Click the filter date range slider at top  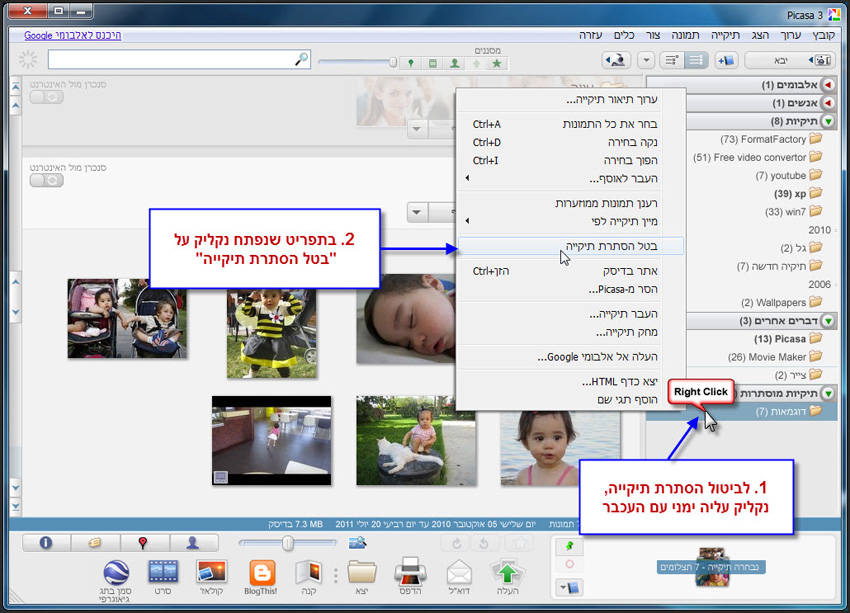click(358, 62)
